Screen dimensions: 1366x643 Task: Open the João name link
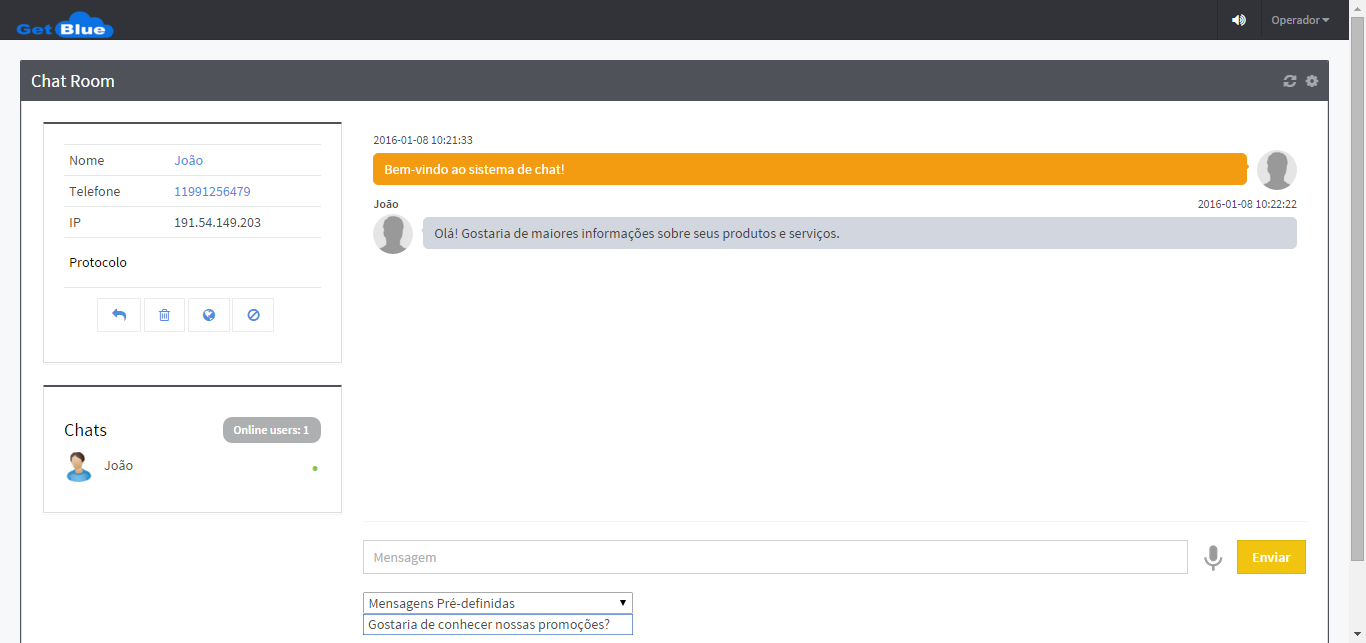point(188,160)
